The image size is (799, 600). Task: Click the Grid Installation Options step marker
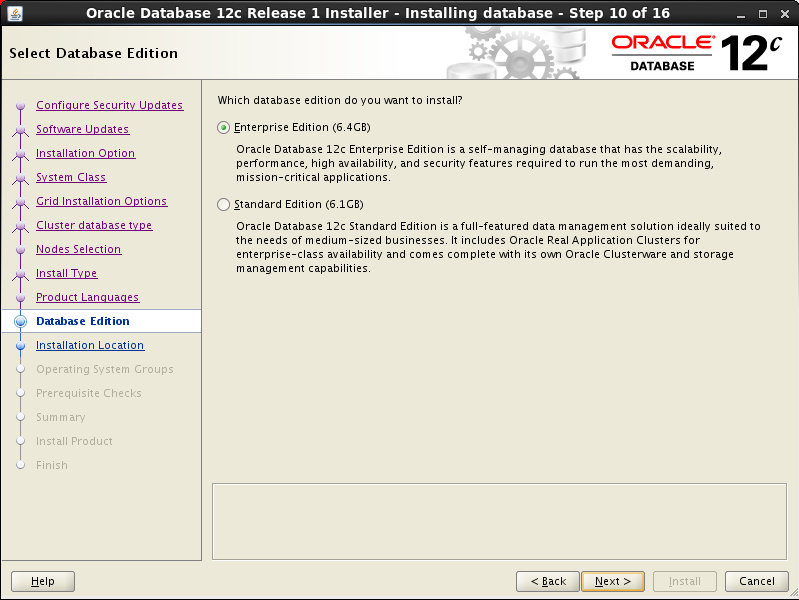click(x=20, y=202)
